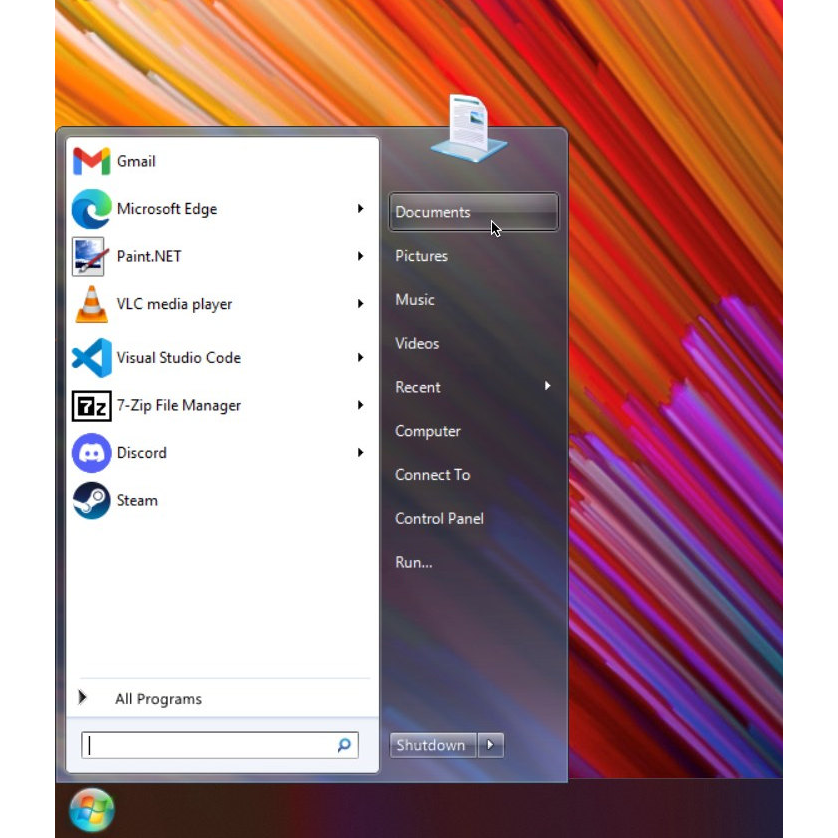838x838 pixels.
Task: Click the Windows Start orb
Action: (x=91, y=810)
